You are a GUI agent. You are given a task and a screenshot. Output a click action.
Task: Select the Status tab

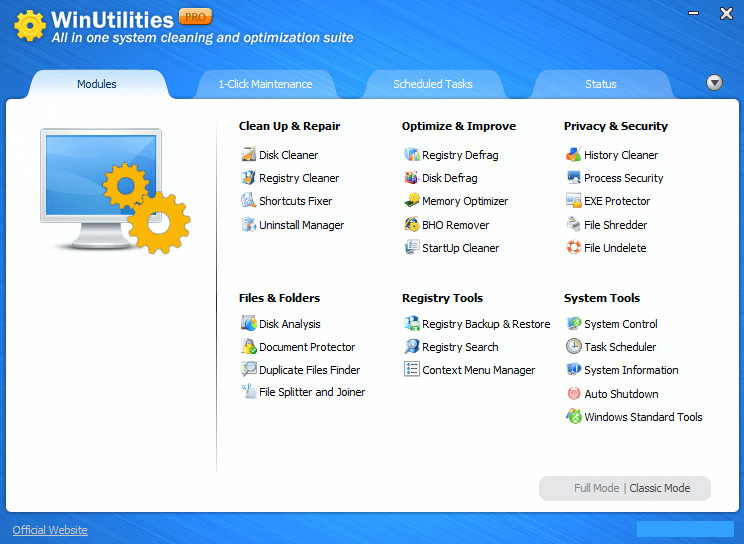(601, 84)
